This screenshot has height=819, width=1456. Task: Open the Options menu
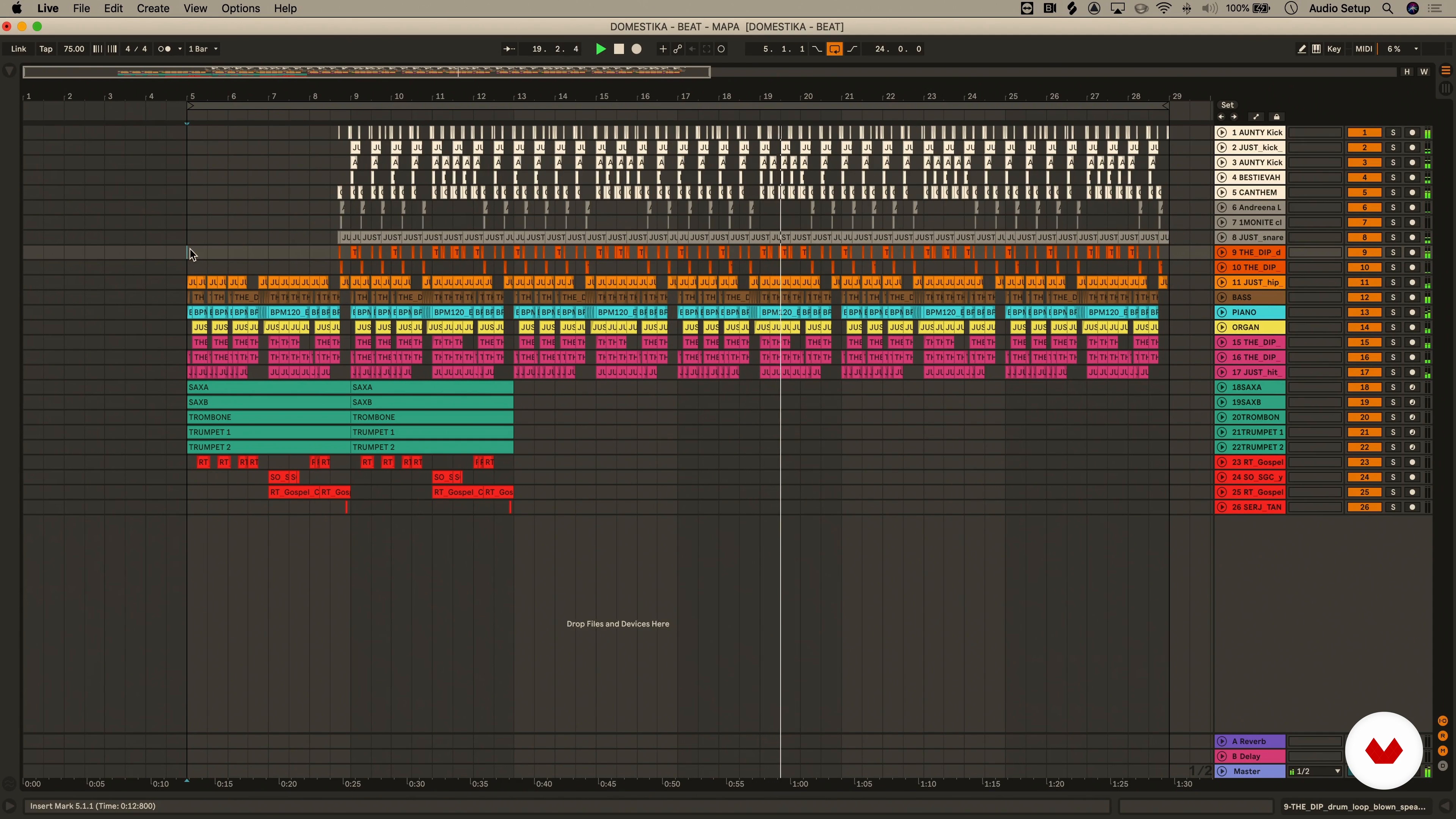pyautogui.click(x=241, y=8)
